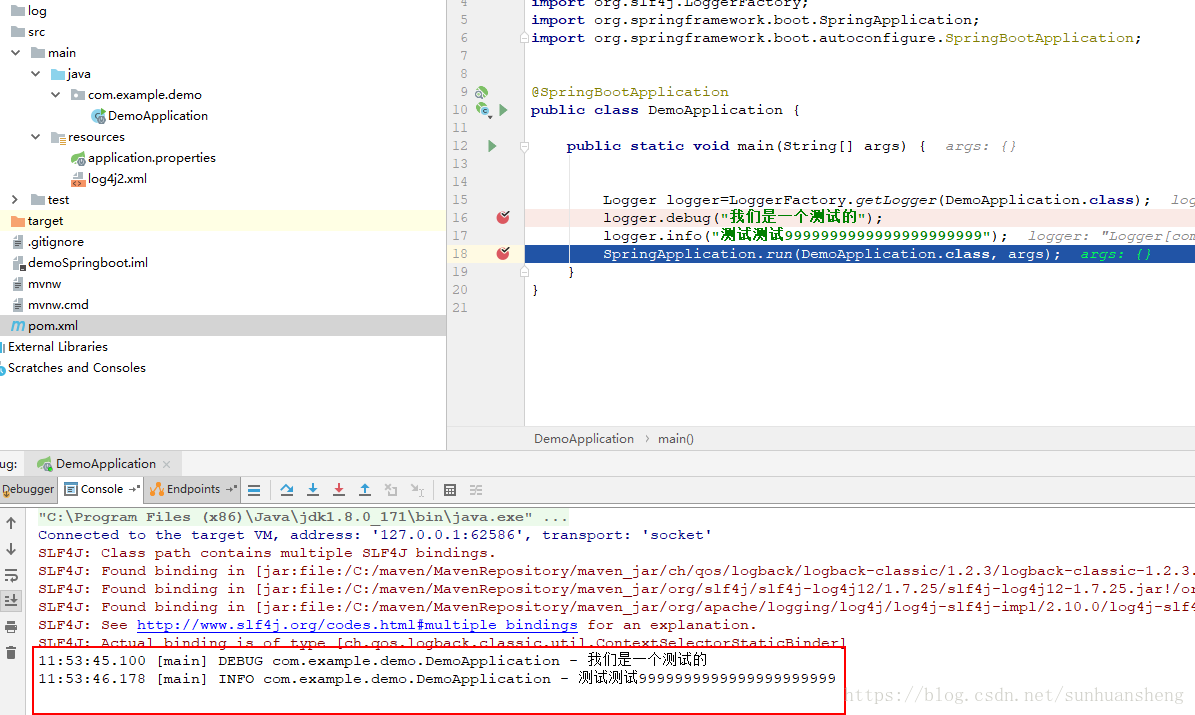Click the class gutter icon on line 10
Viewport: 1195px width, 715px height.
483,110
